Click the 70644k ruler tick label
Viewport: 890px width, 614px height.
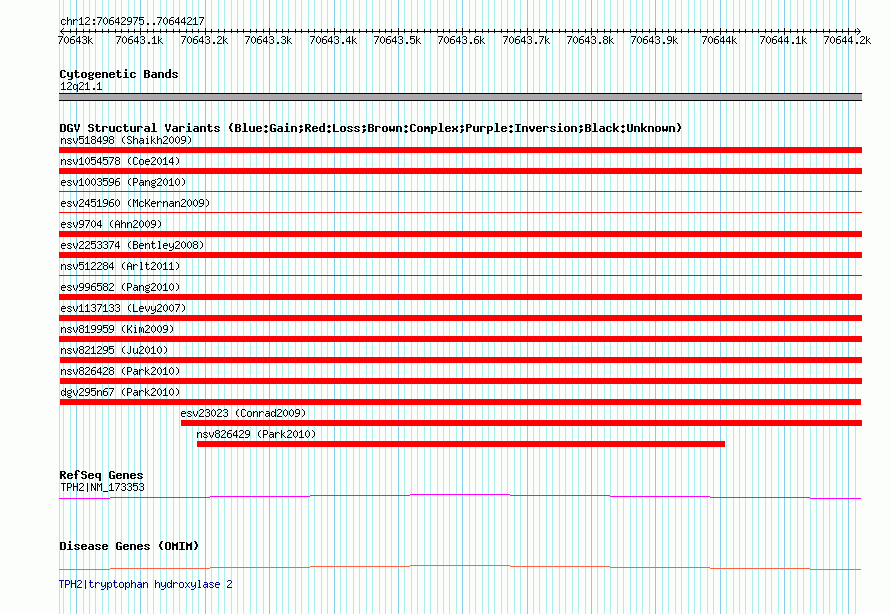[719, 40]
